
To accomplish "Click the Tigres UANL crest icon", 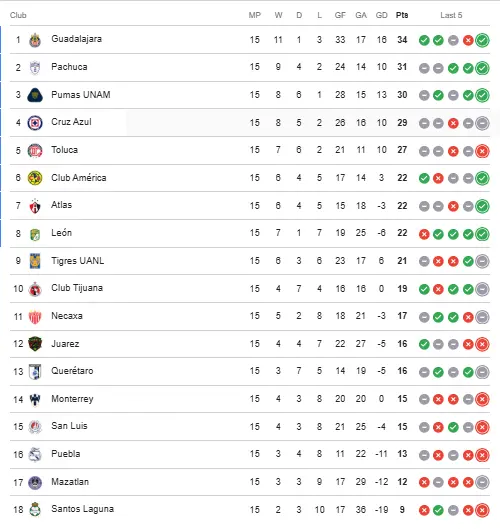I will pos(35,261).
